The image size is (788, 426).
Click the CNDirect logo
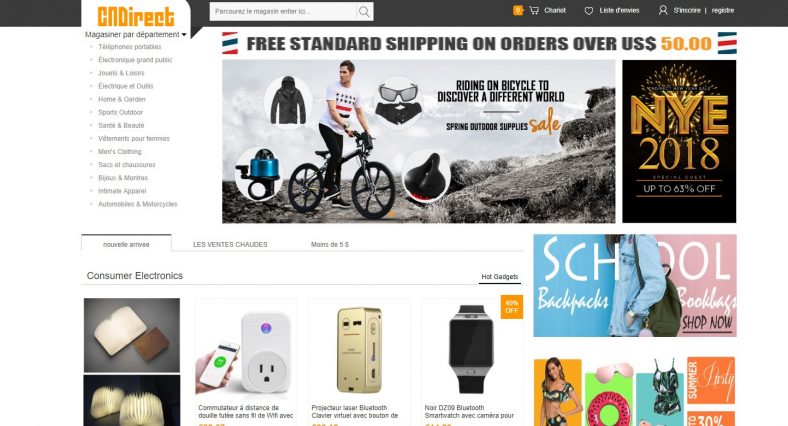pos(136,17)
